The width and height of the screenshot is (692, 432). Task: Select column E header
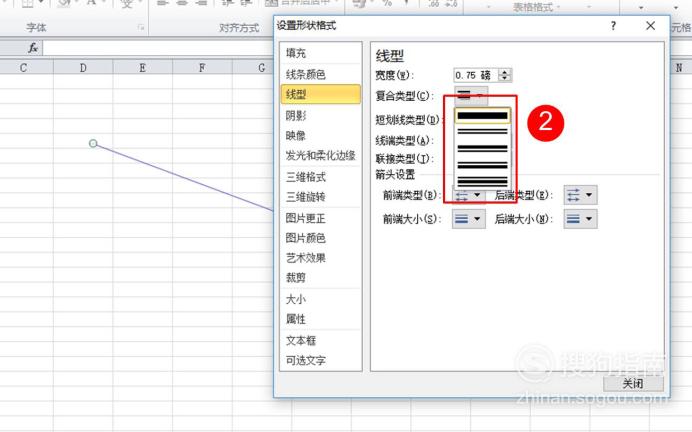143,68
